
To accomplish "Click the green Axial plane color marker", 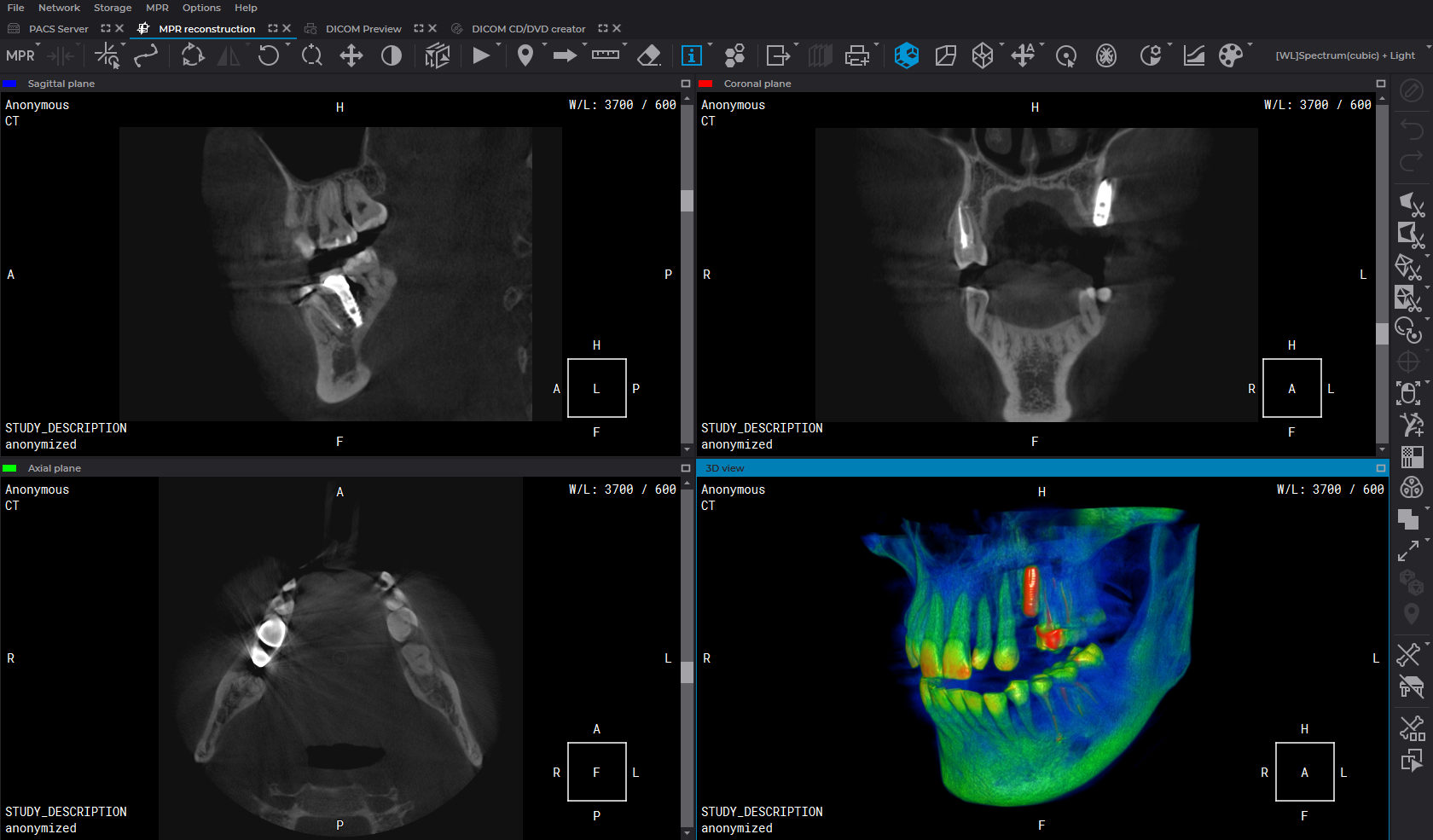I will (x=10, y=468).
